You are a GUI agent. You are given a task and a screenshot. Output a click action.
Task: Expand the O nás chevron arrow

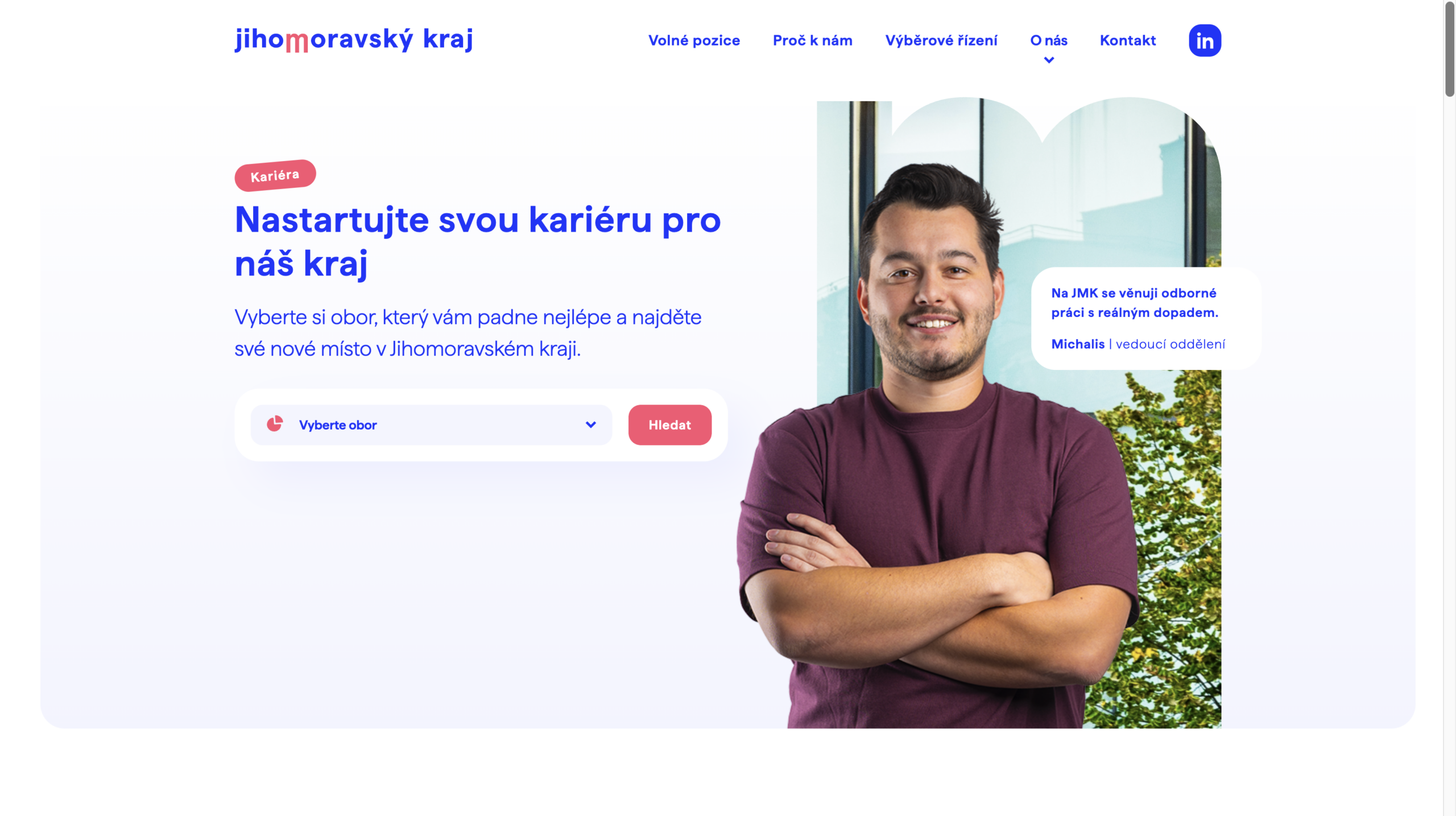click(x=1049, y=60)
